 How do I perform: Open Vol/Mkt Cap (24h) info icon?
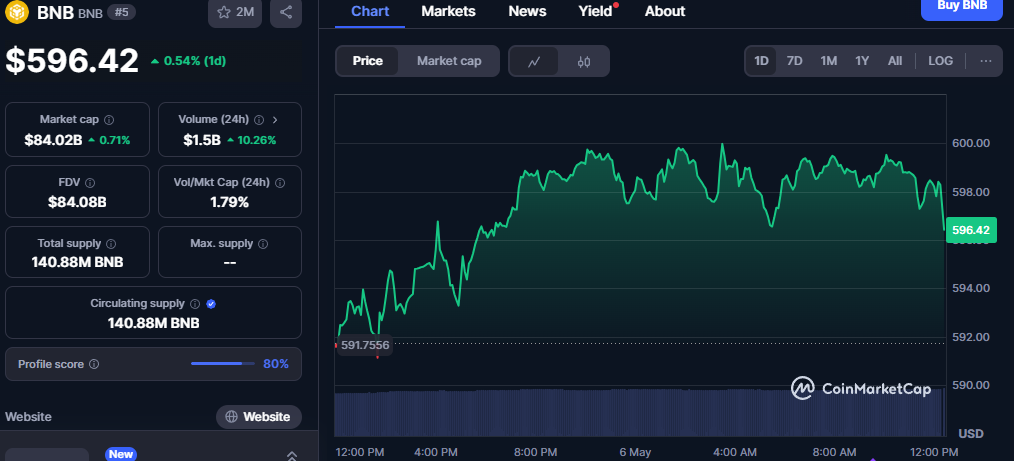[x=280, y=183]
